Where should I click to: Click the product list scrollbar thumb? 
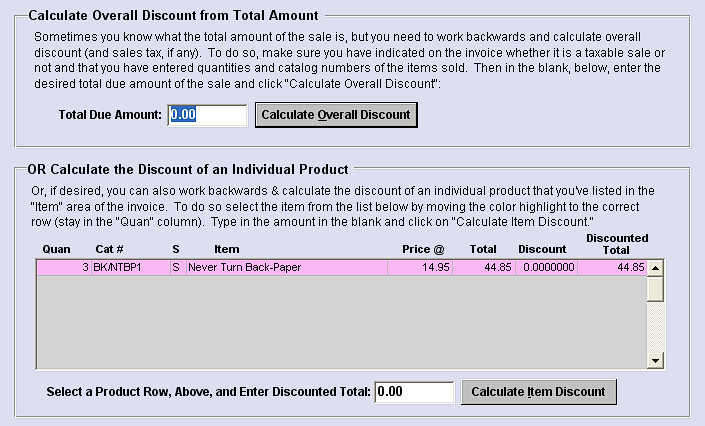tap(656, 289)
